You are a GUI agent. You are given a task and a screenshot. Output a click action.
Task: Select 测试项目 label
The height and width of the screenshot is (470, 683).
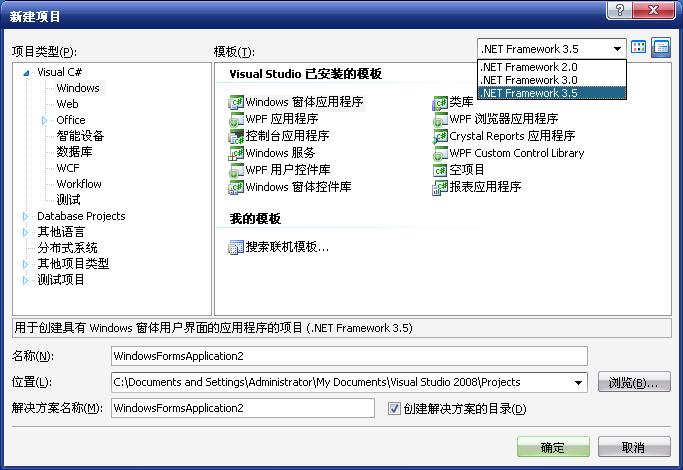click(x=61, y=280)
